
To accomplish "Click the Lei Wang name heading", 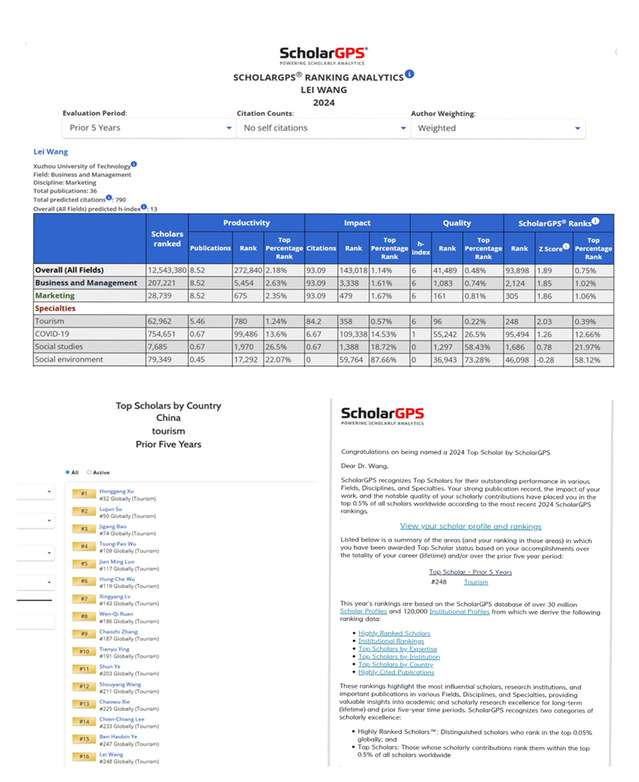I will point(52,152).
